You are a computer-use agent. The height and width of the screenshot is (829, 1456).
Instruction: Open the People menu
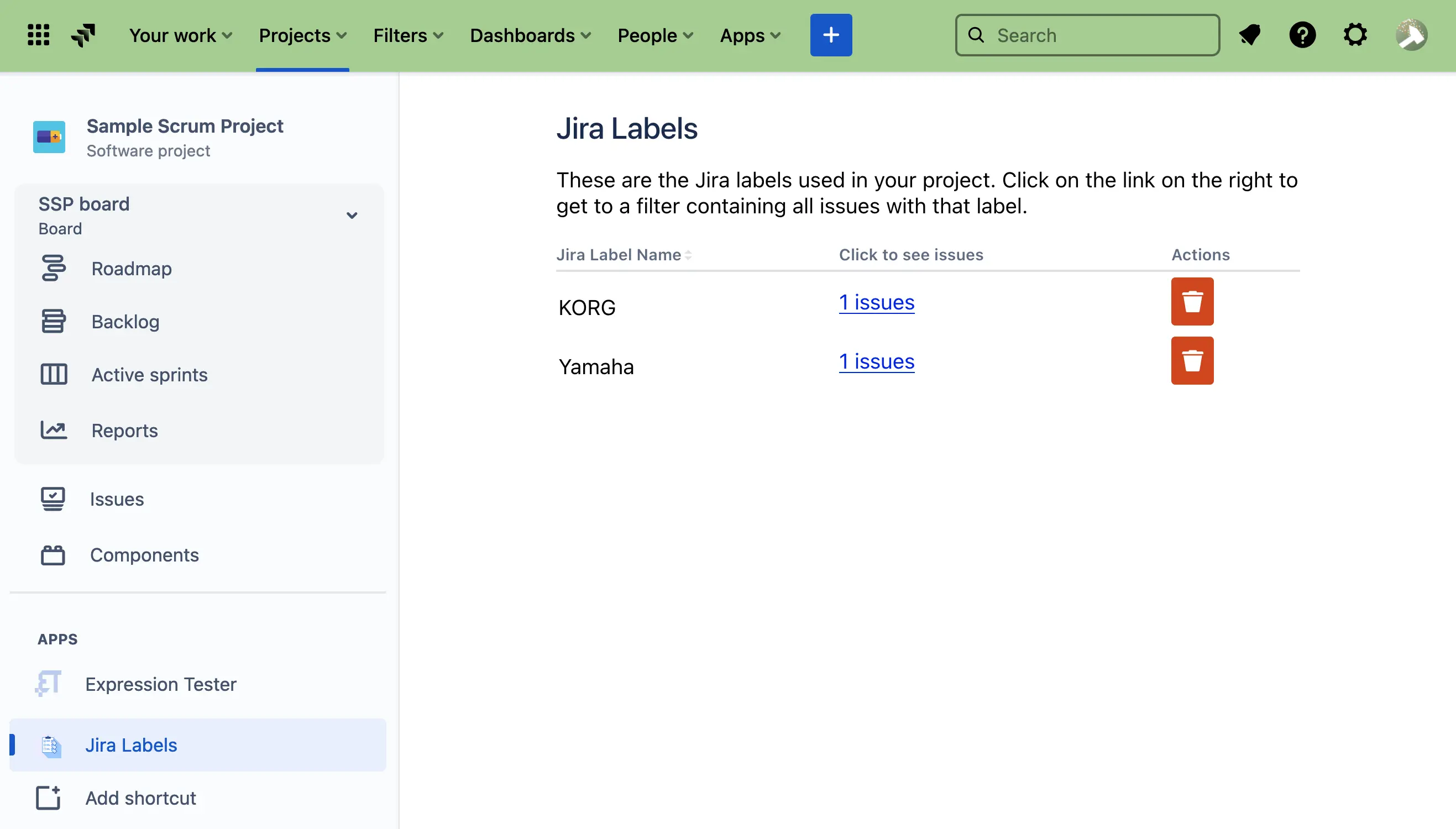654,35
